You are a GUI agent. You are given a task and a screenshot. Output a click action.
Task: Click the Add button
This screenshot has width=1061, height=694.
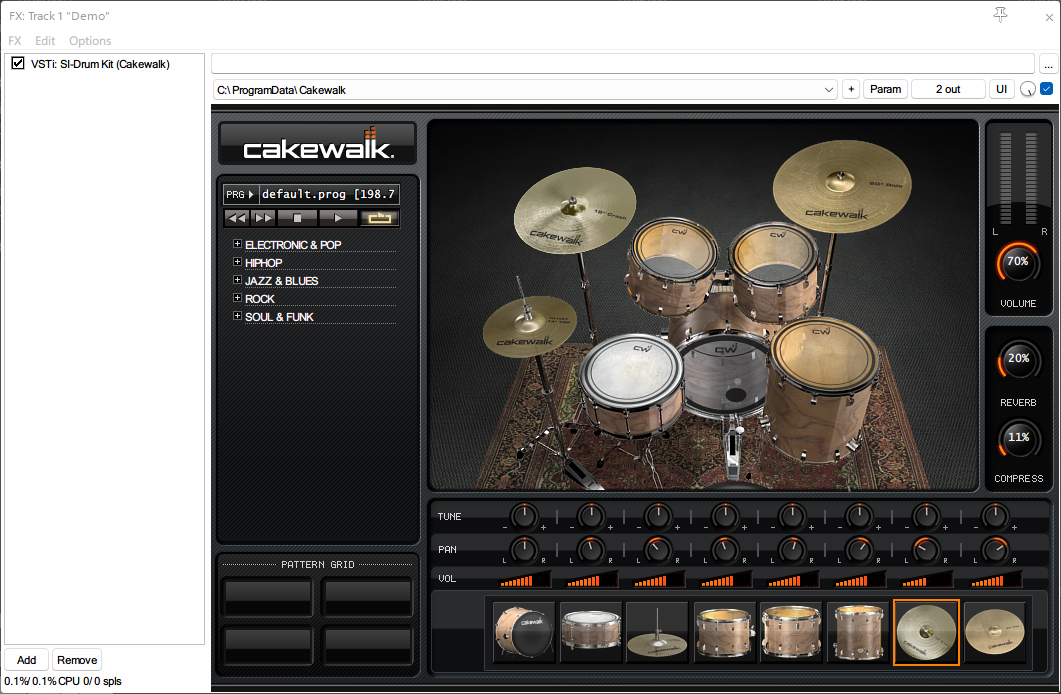click(x=26, y=660)
